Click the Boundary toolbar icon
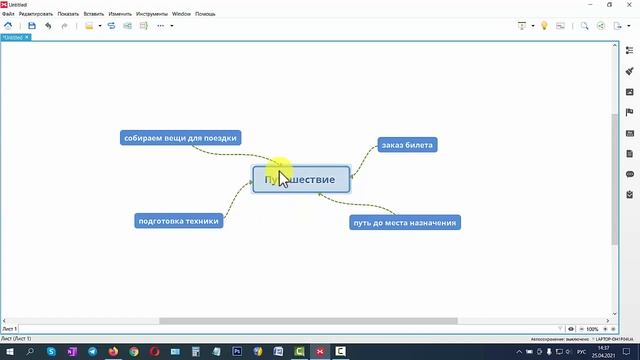Viewport: 640px width, 360px height. tap(127, 26)
